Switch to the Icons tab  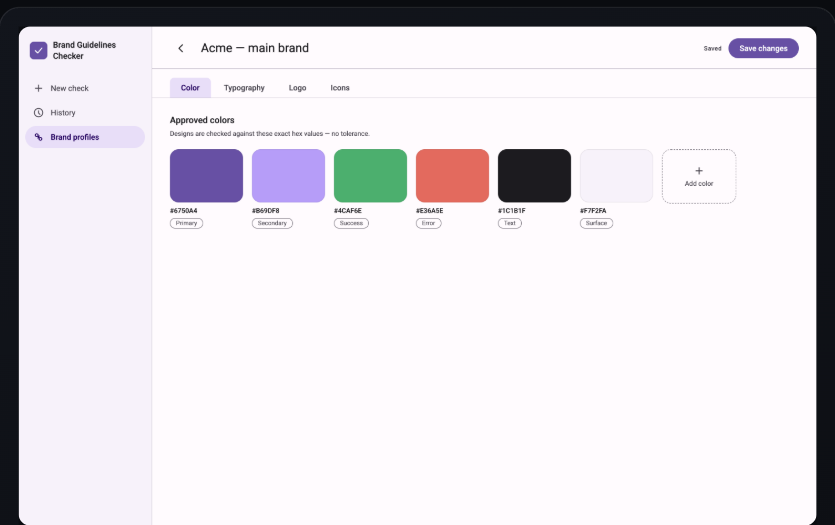click(x=340, y=88)
